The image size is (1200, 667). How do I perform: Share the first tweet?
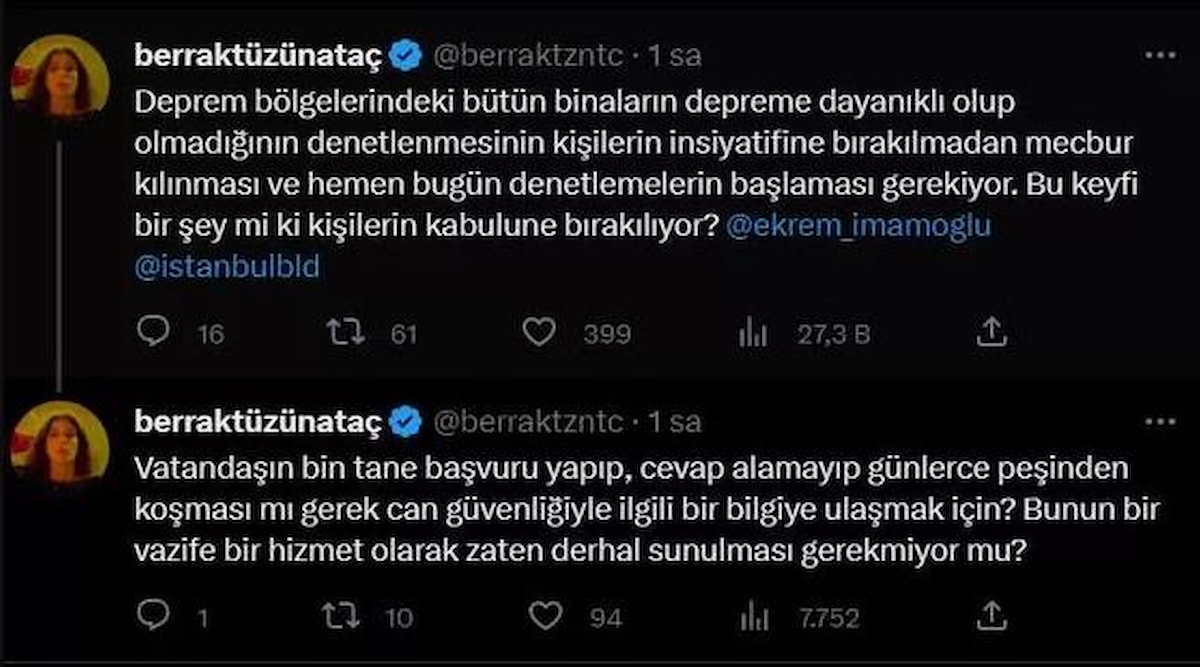(989, 332)
